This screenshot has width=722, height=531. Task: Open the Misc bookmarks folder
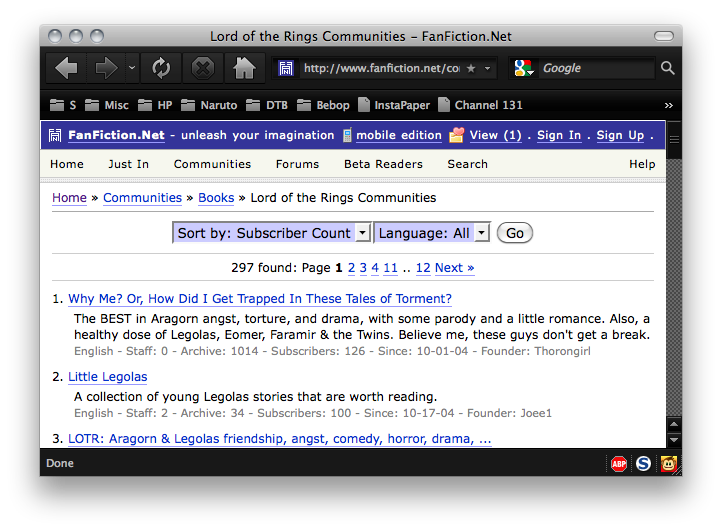pyautogui.click(x=106, y=105)
